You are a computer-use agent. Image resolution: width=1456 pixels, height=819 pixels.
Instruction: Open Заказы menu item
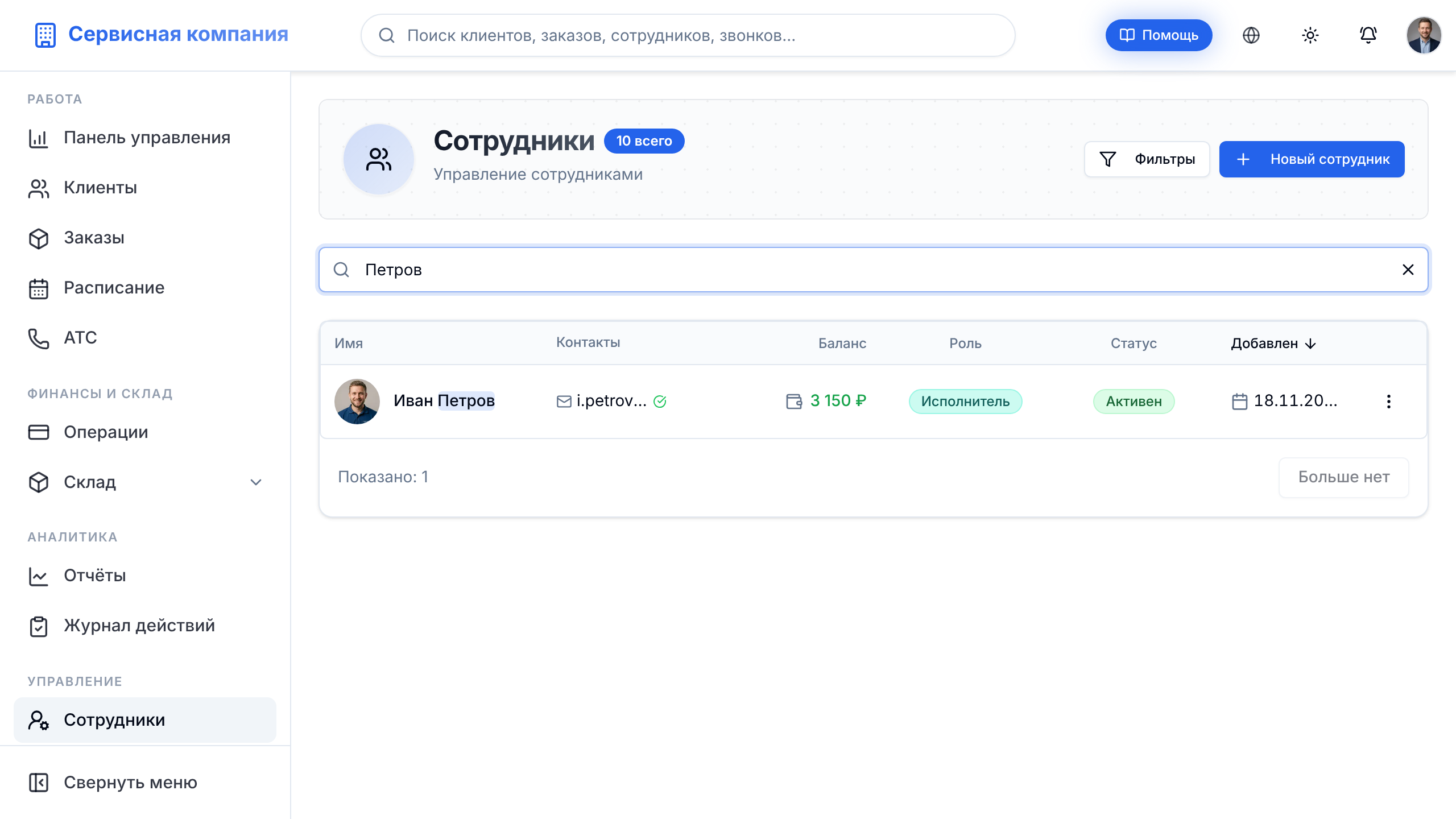(x=145, y=238)
